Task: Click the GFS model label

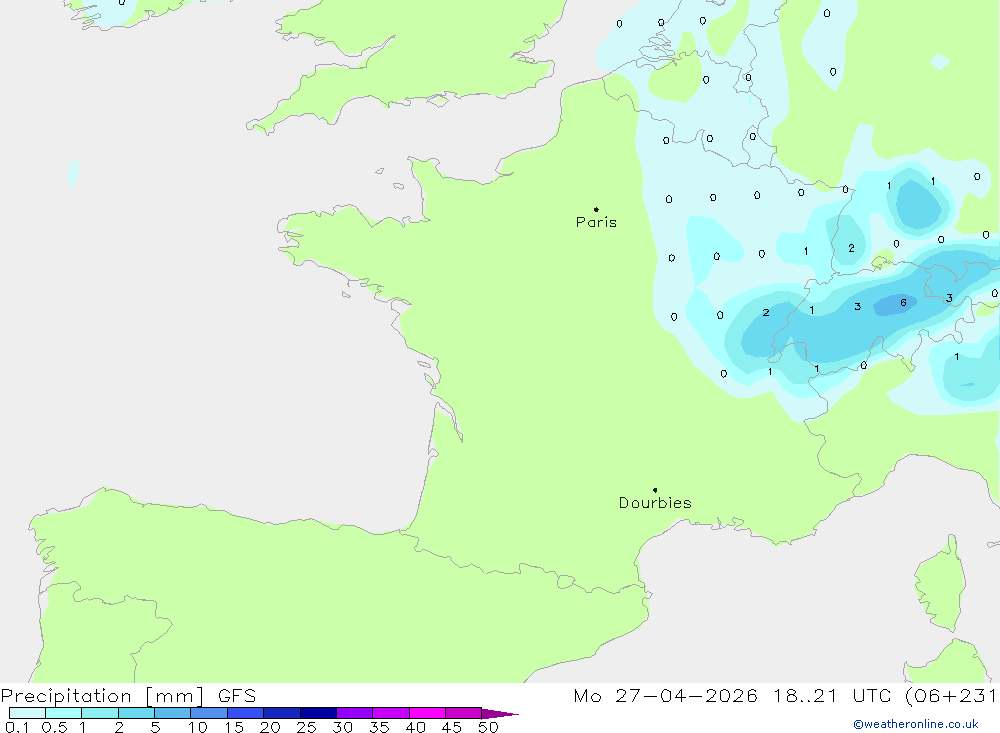Action: point(237,695)
